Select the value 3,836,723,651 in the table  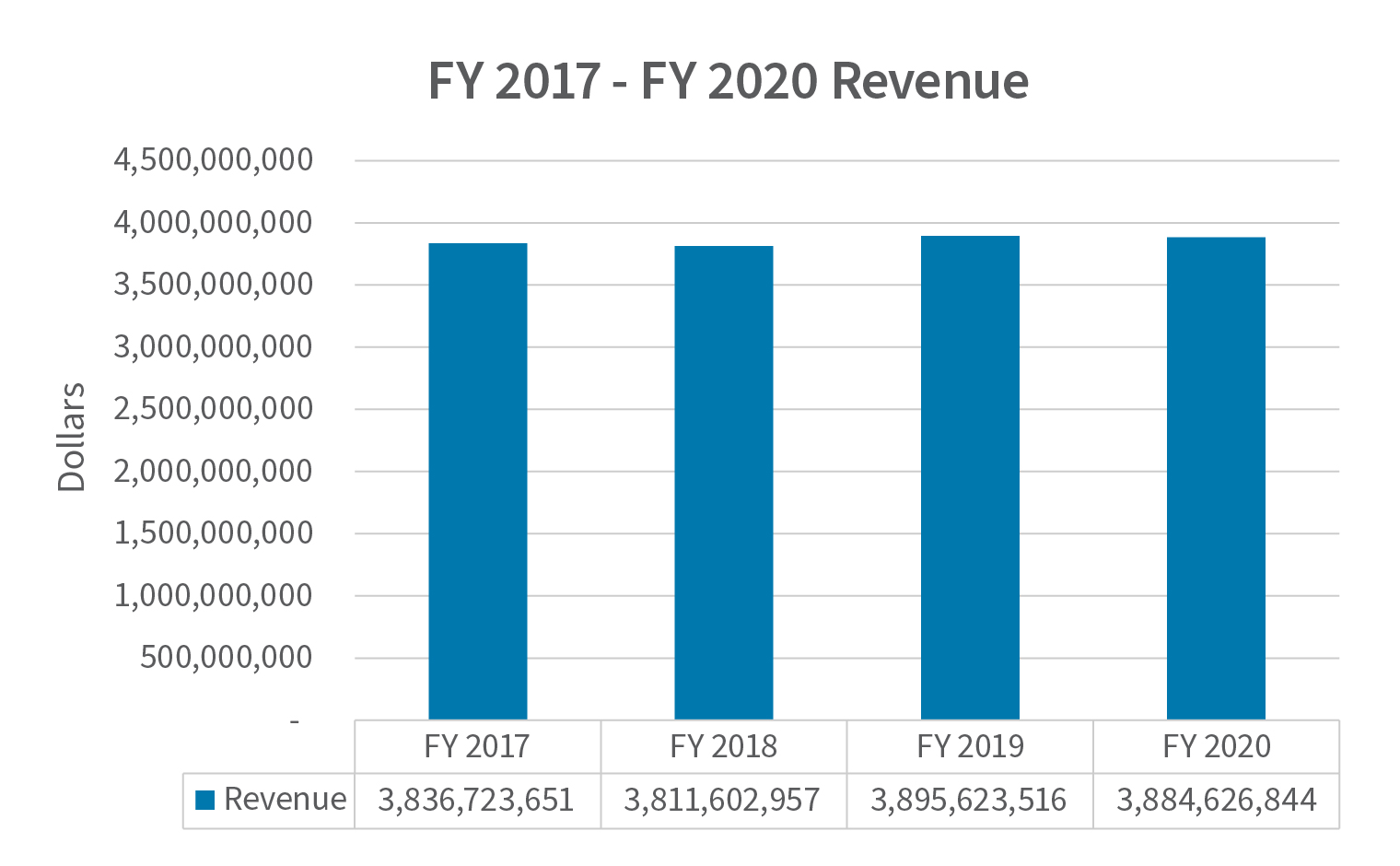coord(477,800)
